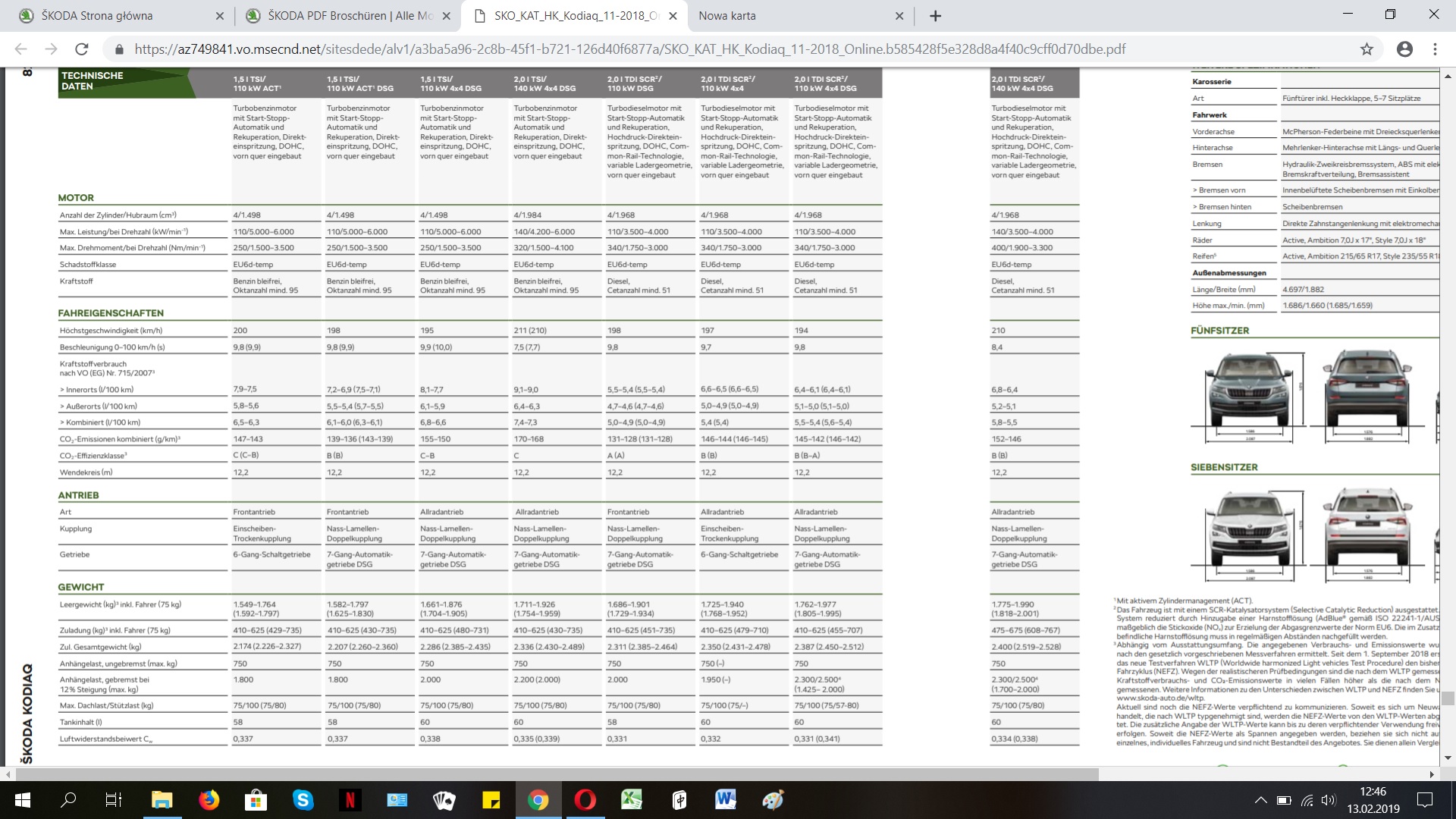Click the scroll down arrow

click(1448, 758)
